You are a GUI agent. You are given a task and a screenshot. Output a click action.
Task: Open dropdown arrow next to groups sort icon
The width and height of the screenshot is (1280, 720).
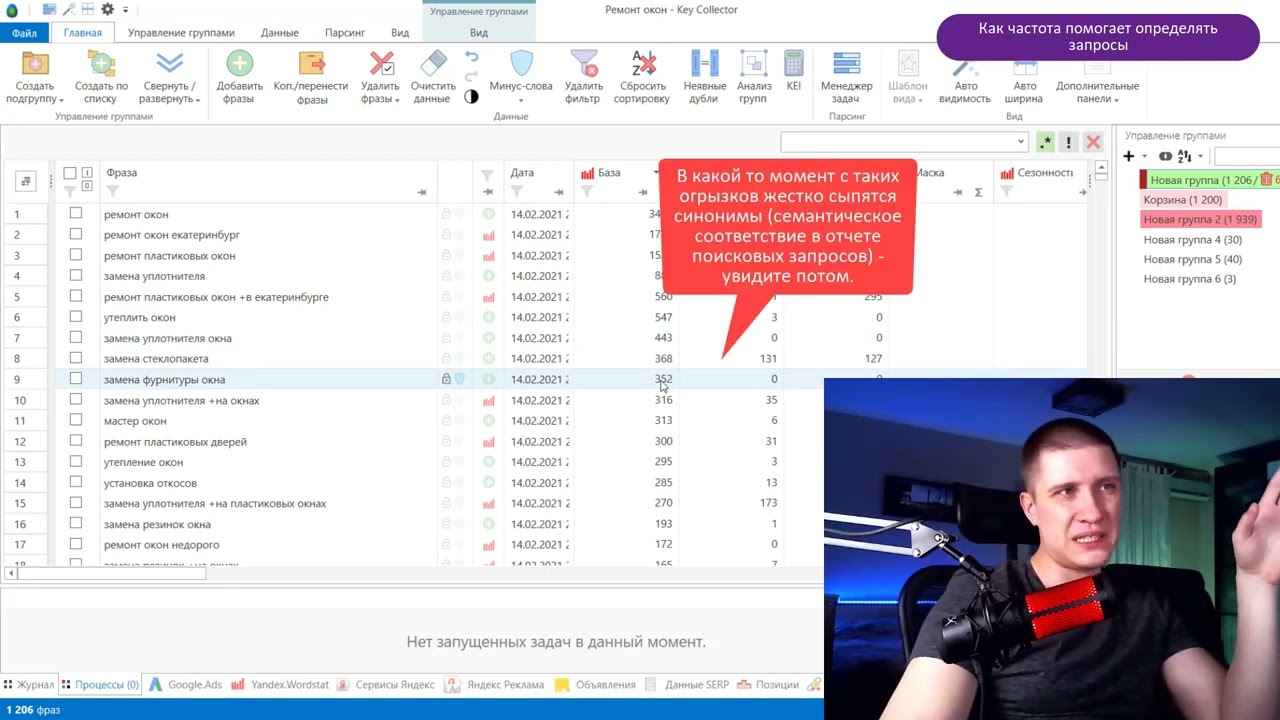(1198, 157)
